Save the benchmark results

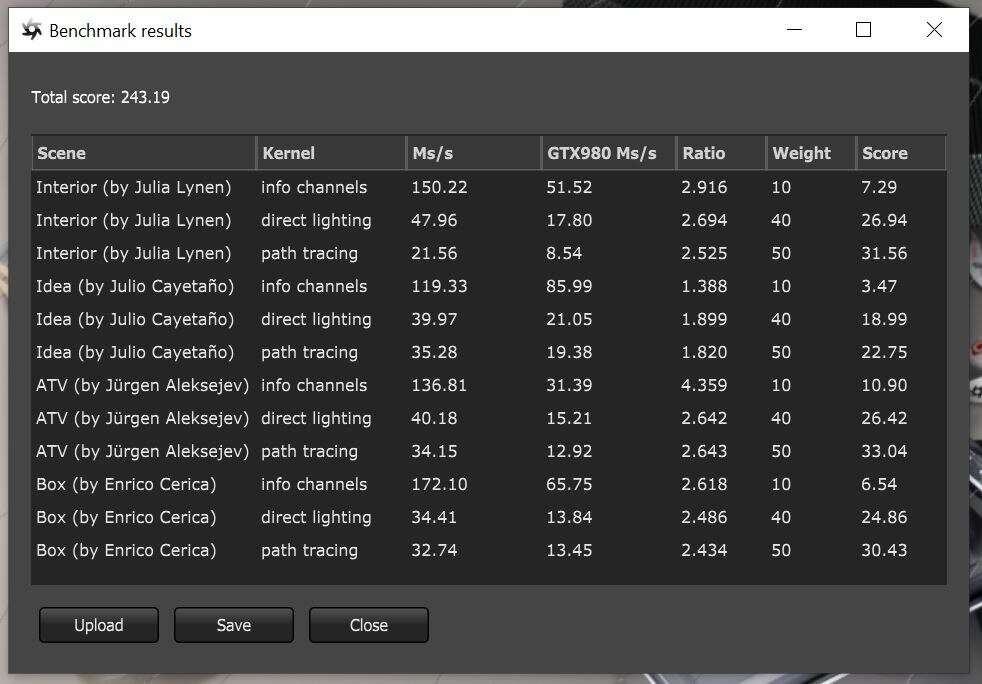tap(233, 625)
